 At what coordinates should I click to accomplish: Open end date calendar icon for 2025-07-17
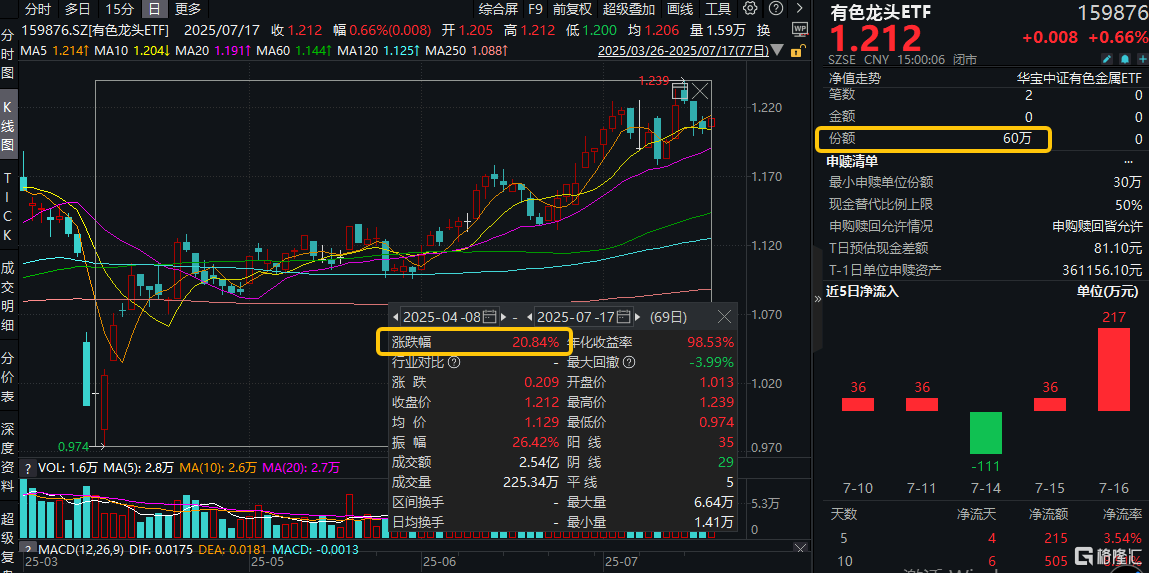624,317
